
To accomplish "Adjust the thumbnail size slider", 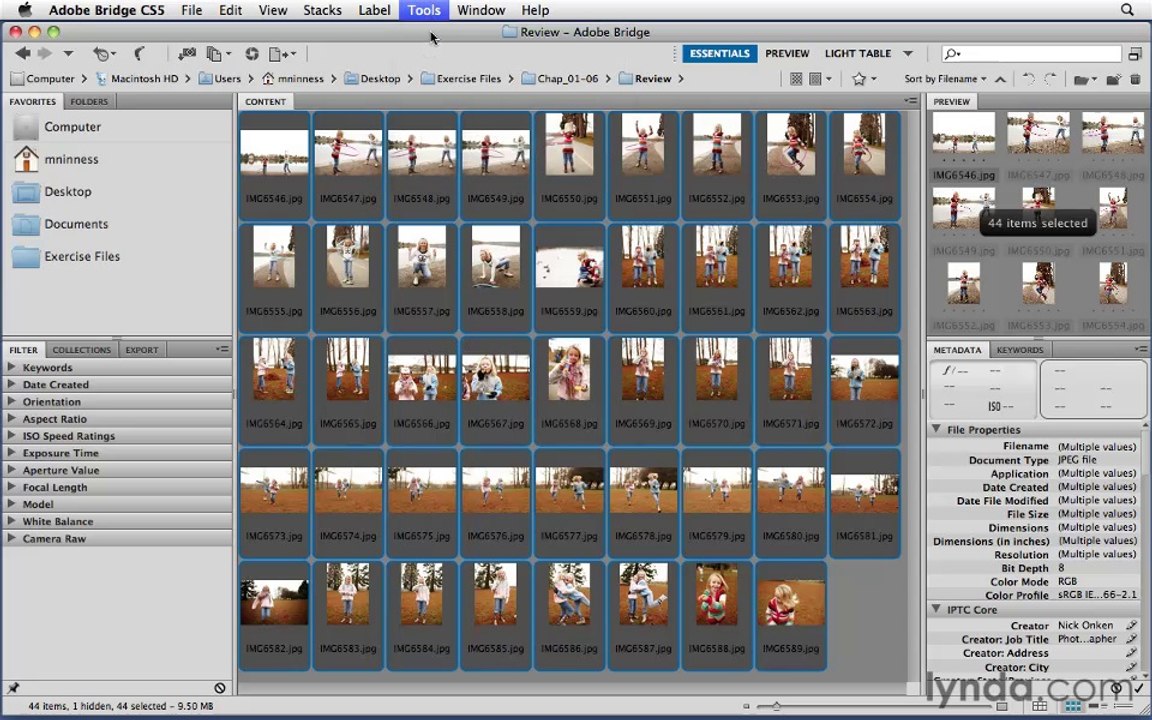I will tap(776, 706).
